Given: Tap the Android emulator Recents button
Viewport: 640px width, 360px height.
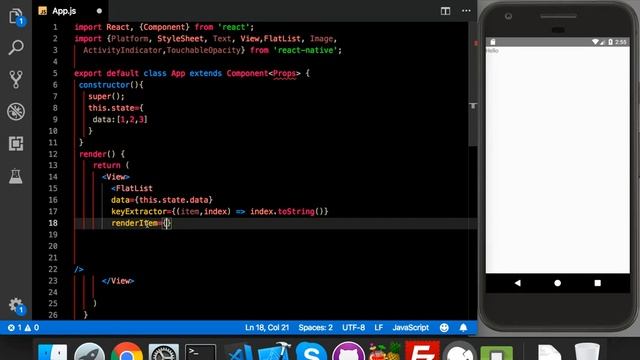Looking at the screenshot, I should tap(598, 283).
